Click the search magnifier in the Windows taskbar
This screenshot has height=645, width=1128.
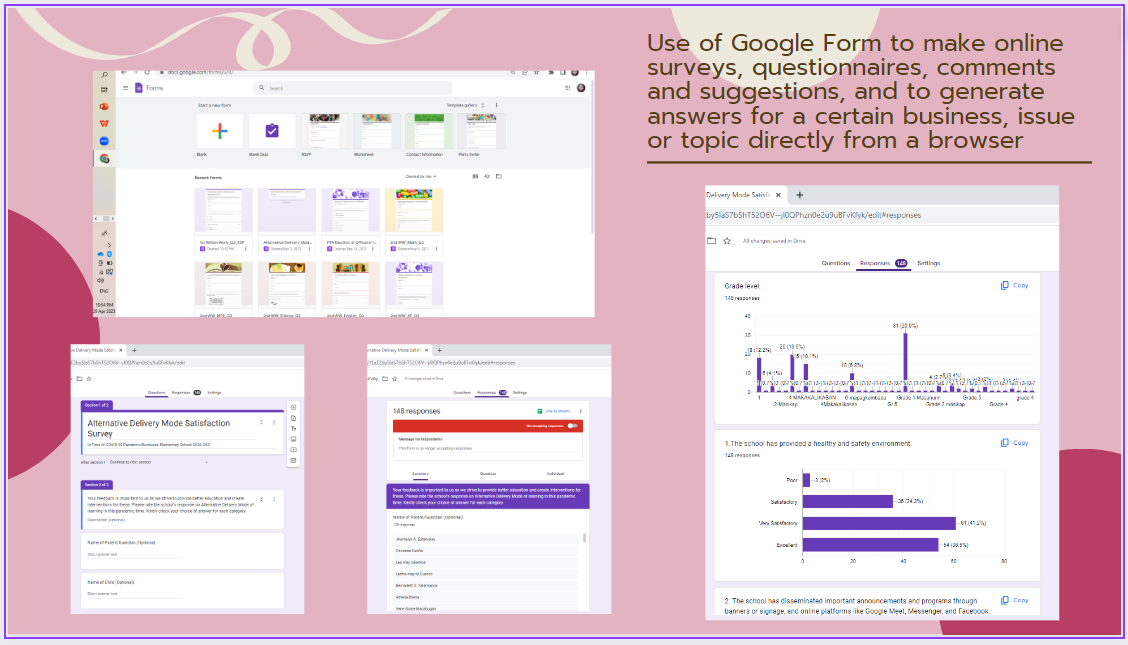(104, 75)
